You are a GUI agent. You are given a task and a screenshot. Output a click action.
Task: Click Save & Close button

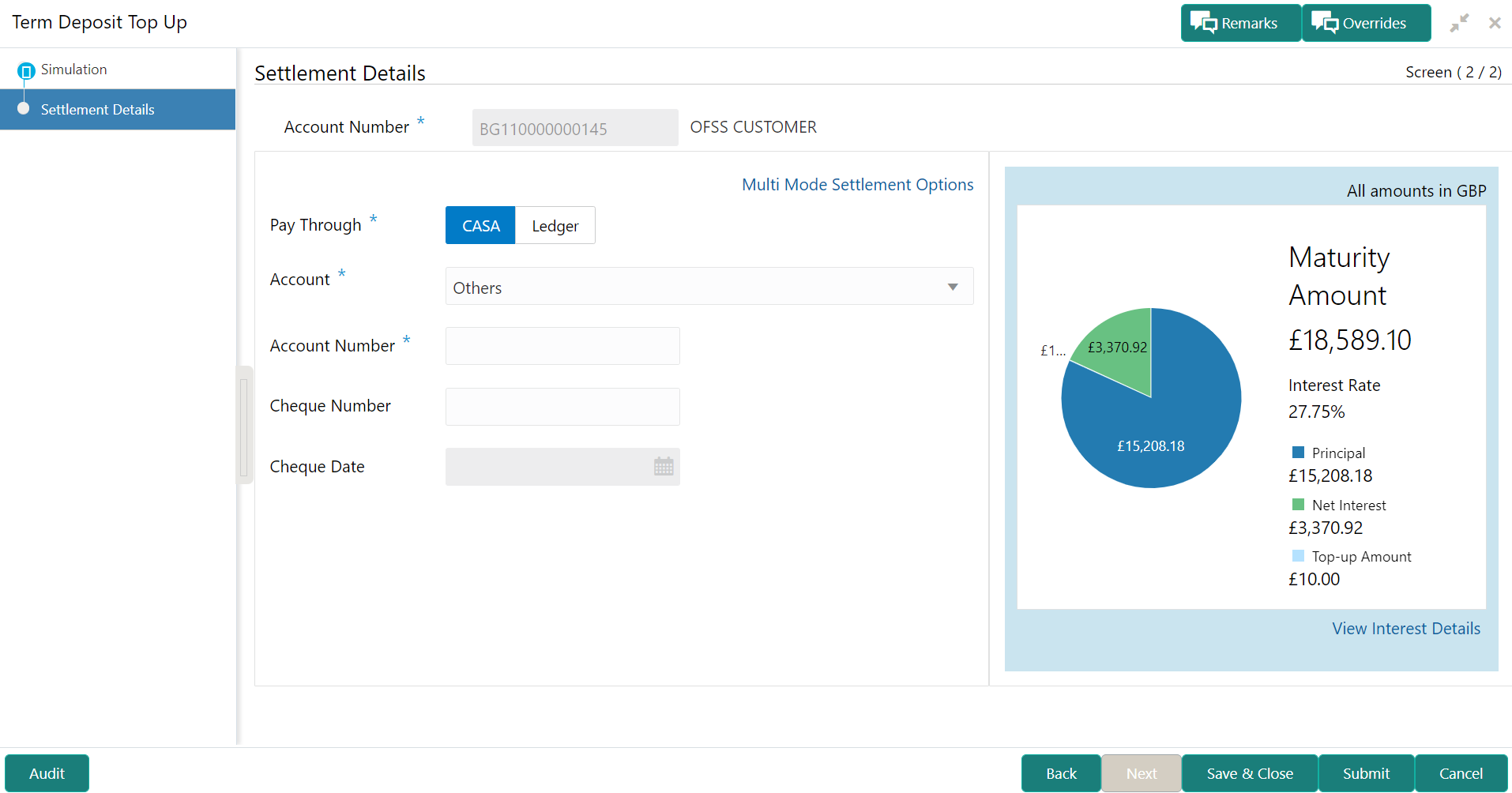coord(1250,773)
